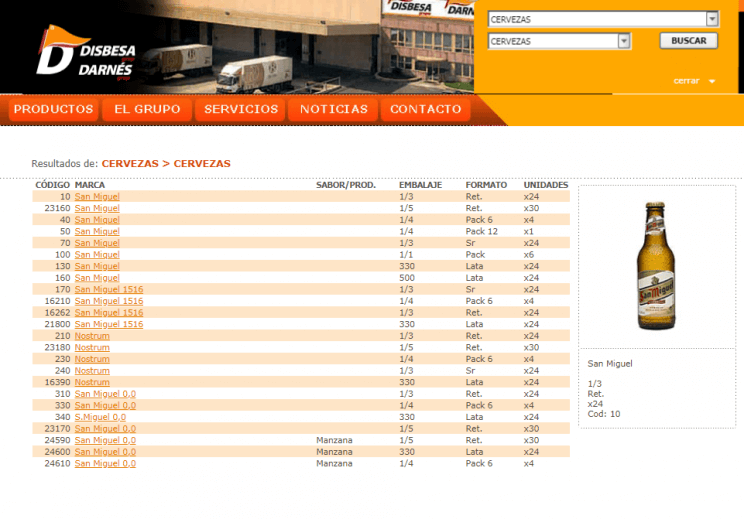The height and width of the screenshot is (519, 744).
Task: Open the second CERVEZAS subcategory dropdown
Action: pos(559,41)
